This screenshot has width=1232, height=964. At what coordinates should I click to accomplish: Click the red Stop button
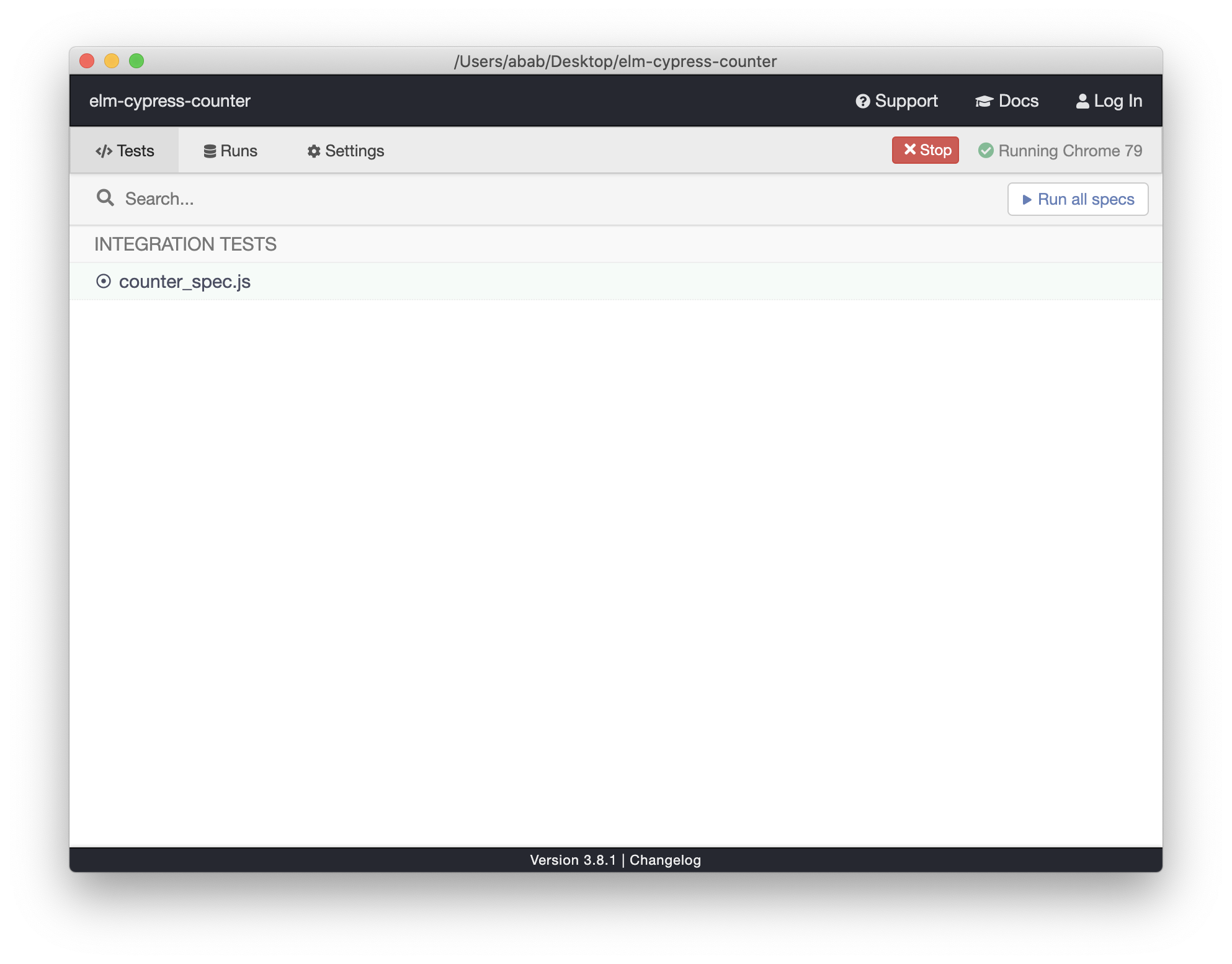[x=926, y=150]
